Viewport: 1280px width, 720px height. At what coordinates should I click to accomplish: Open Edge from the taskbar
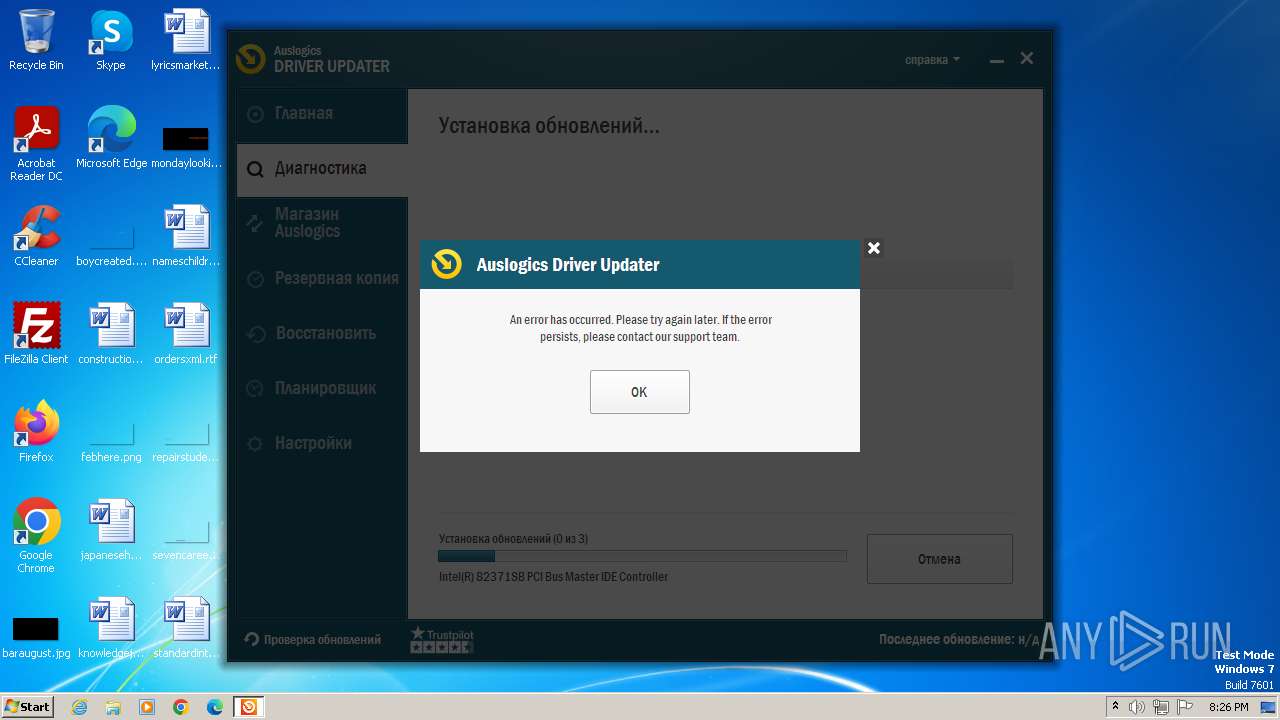[x=215, y=707]
